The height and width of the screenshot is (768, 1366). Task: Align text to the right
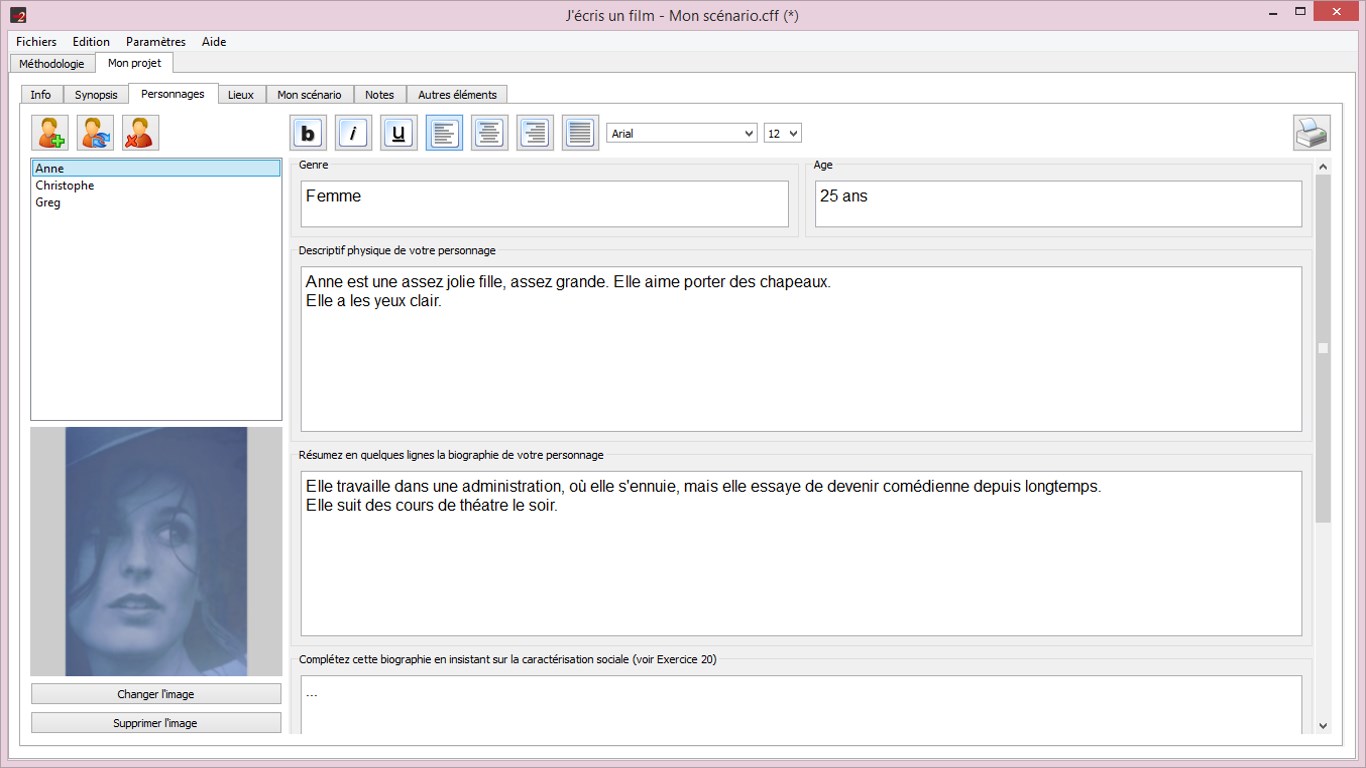535,133
